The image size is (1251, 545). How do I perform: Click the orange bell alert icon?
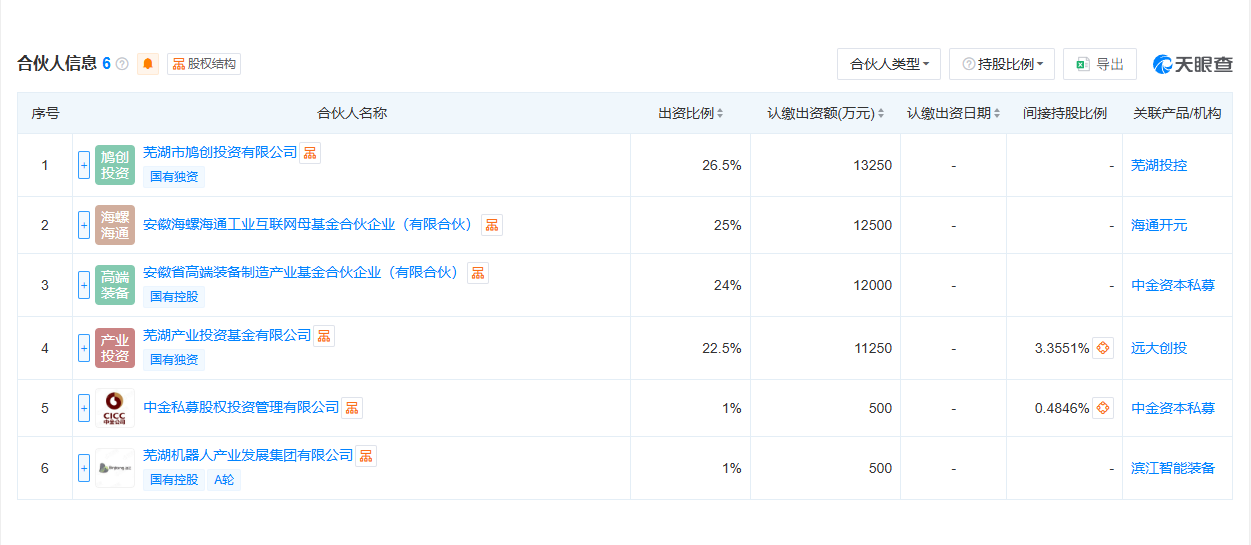click(x=148, y=64)
